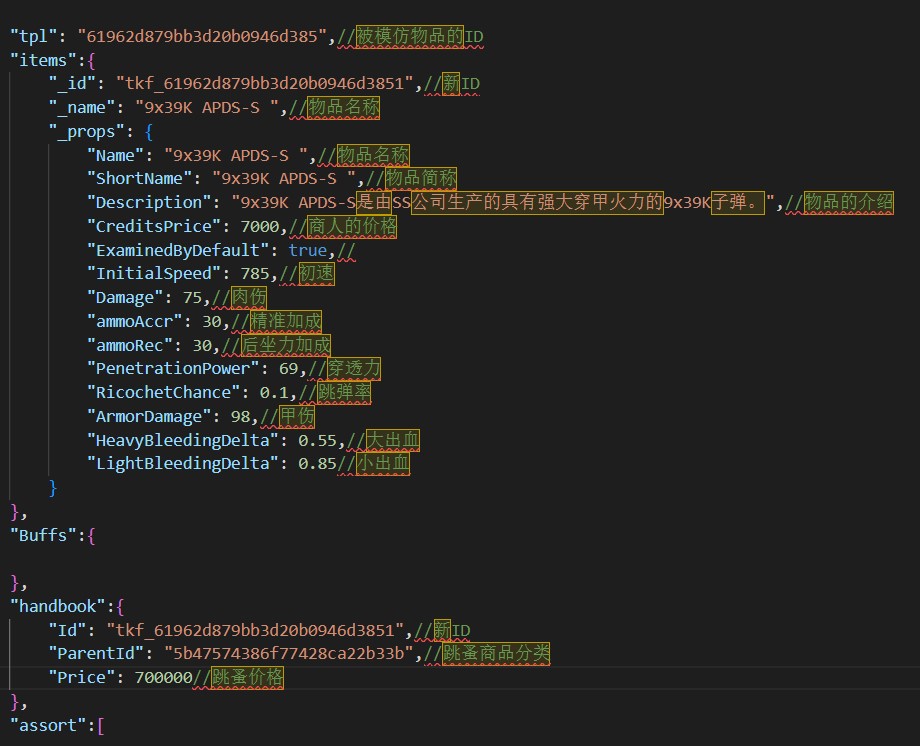Click the comment 肉伤
Viewport: 920px width, 746px height.
point(249,298)
